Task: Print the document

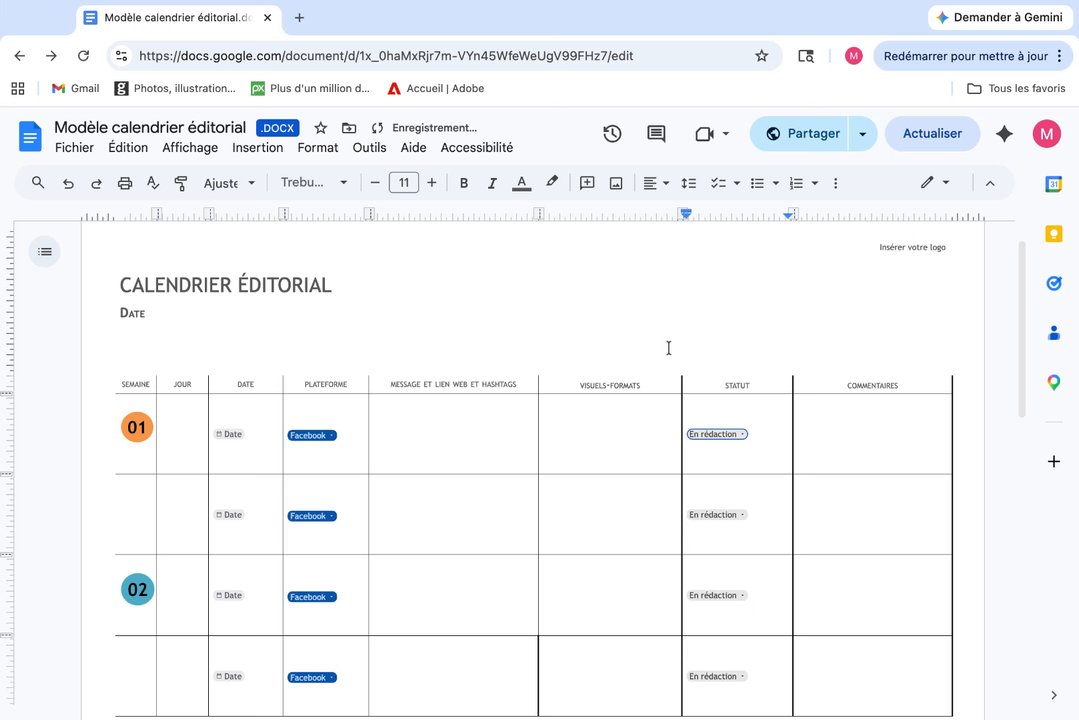Action: (125, 183)
